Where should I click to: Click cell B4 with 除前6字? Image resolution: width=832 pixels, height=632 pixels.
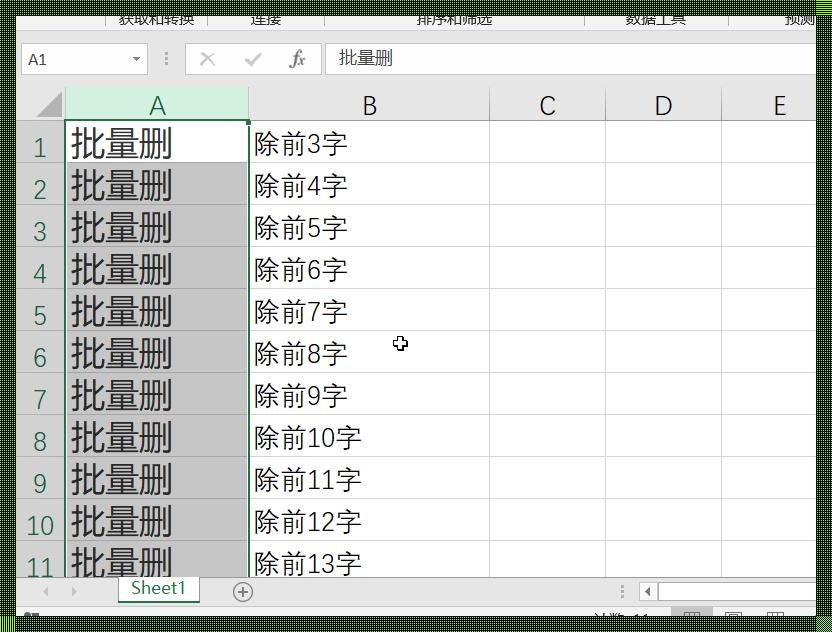369,268
